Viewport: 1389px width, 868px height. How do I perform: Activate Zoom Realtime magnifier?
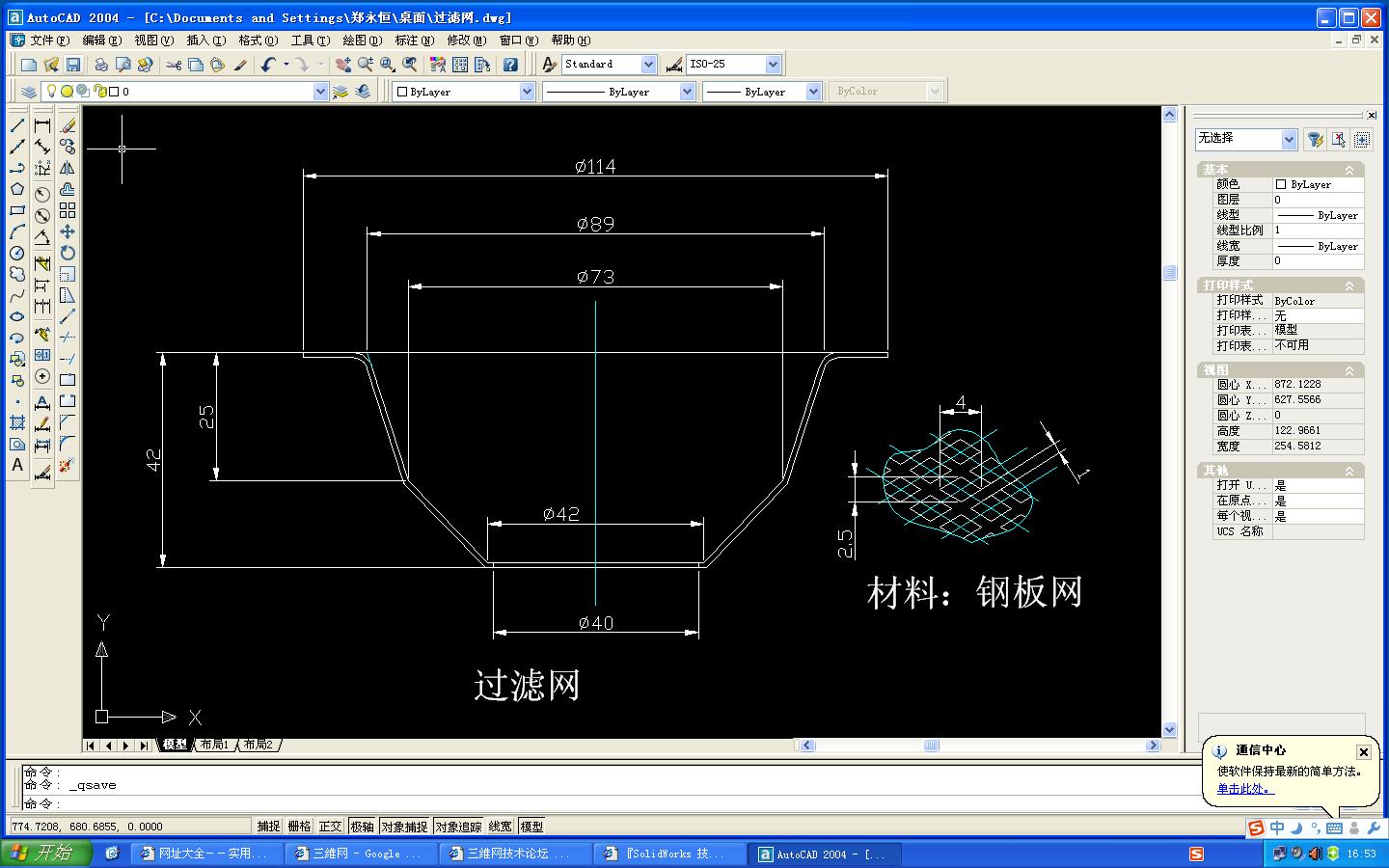(x=365, y=65)
